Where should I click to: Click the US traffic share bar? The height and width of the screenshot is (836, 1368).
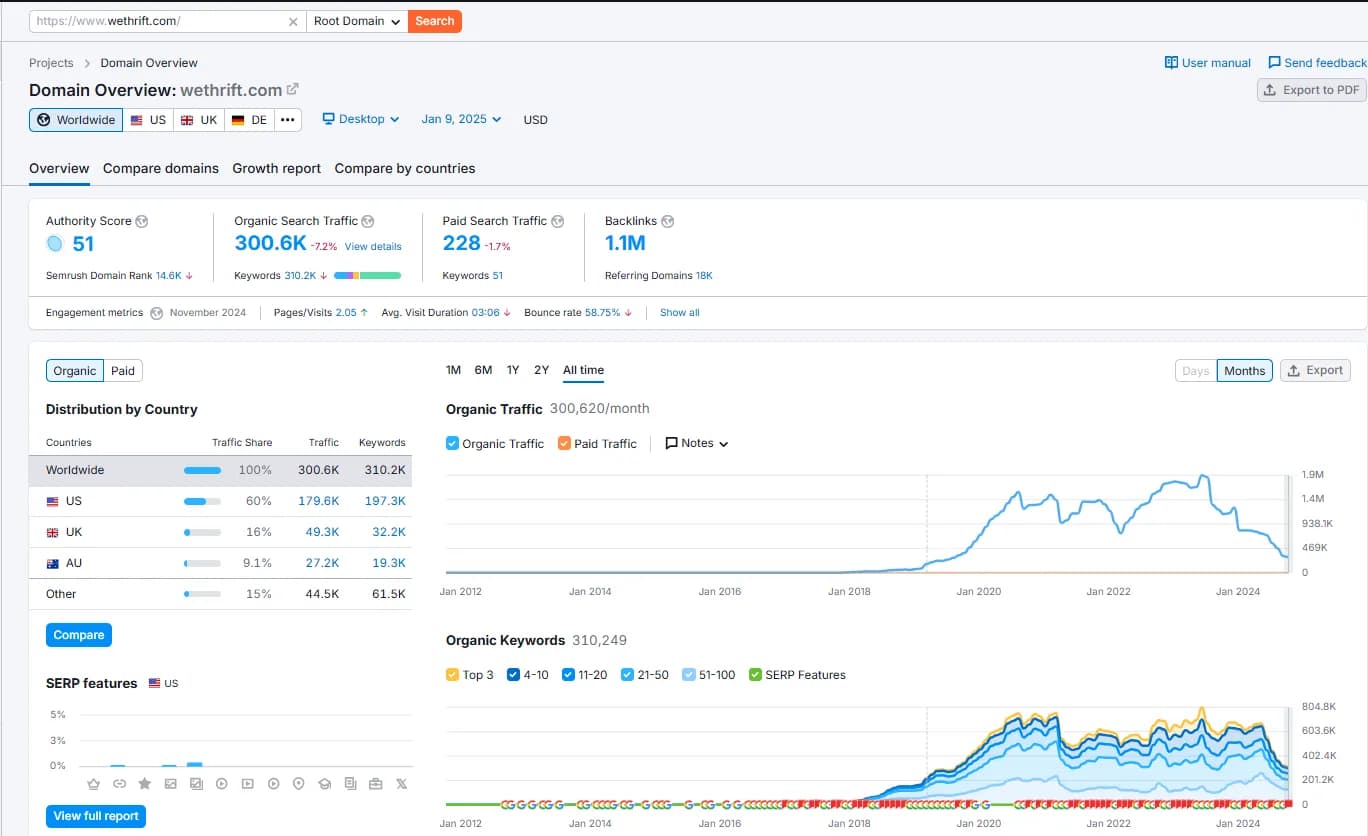[x=202, y=501]
